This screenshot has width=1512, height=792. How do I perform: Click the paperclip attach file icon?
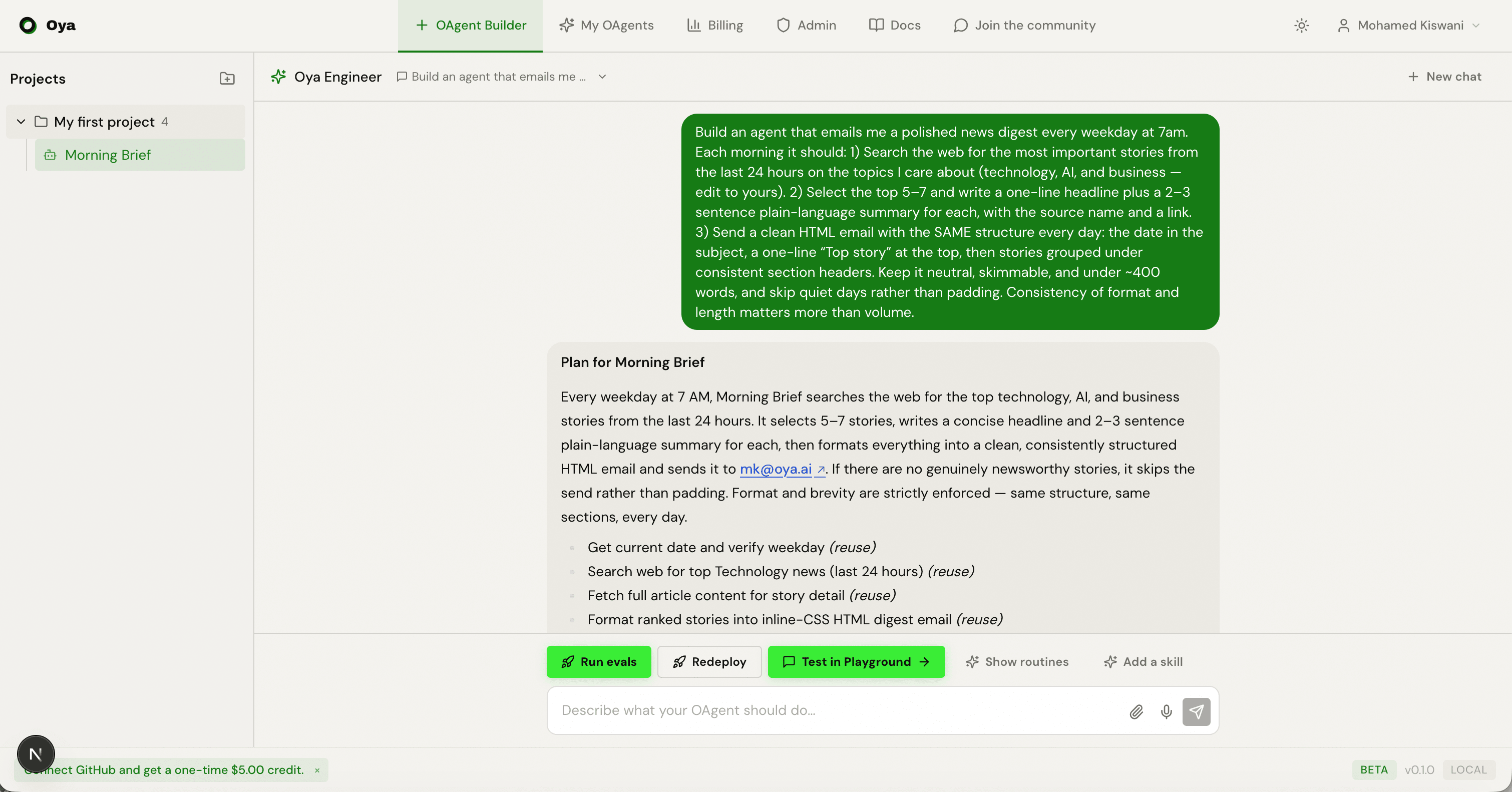click(1137, 711)
